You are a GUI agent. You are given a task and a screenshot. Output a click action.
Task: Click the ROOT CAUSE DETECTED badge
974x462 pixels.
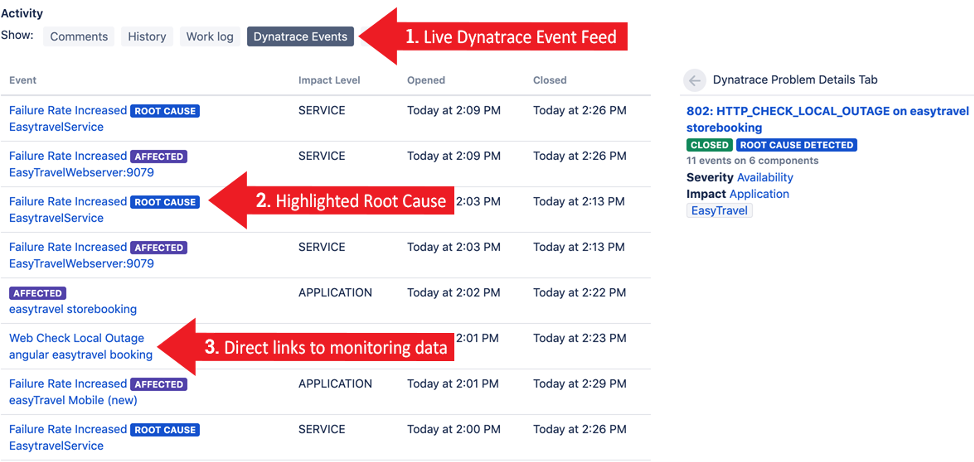point(796,145)
